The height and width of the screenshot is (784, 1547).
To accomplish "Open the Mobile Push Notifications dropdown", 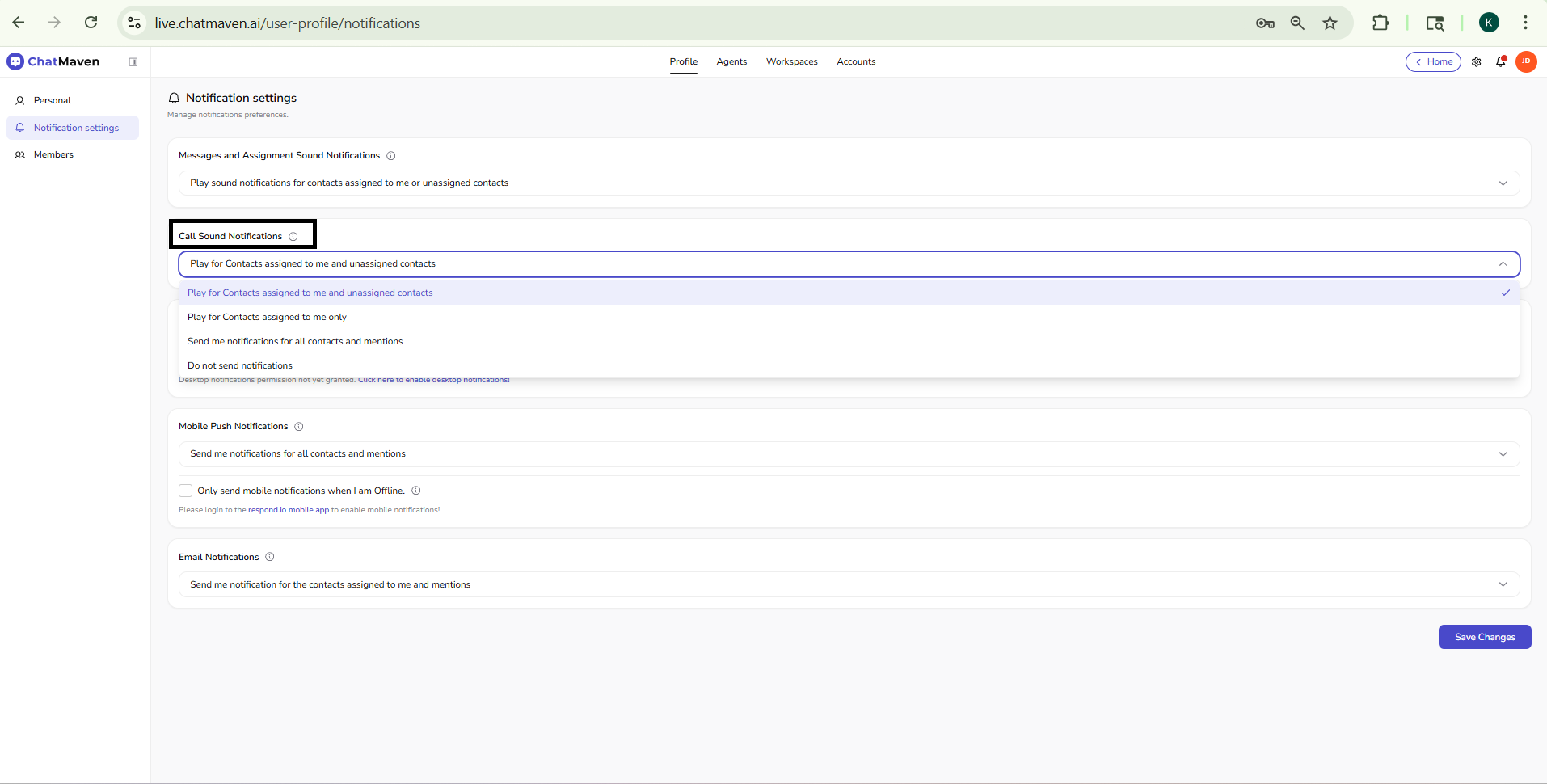I will (x=848, y=454).
